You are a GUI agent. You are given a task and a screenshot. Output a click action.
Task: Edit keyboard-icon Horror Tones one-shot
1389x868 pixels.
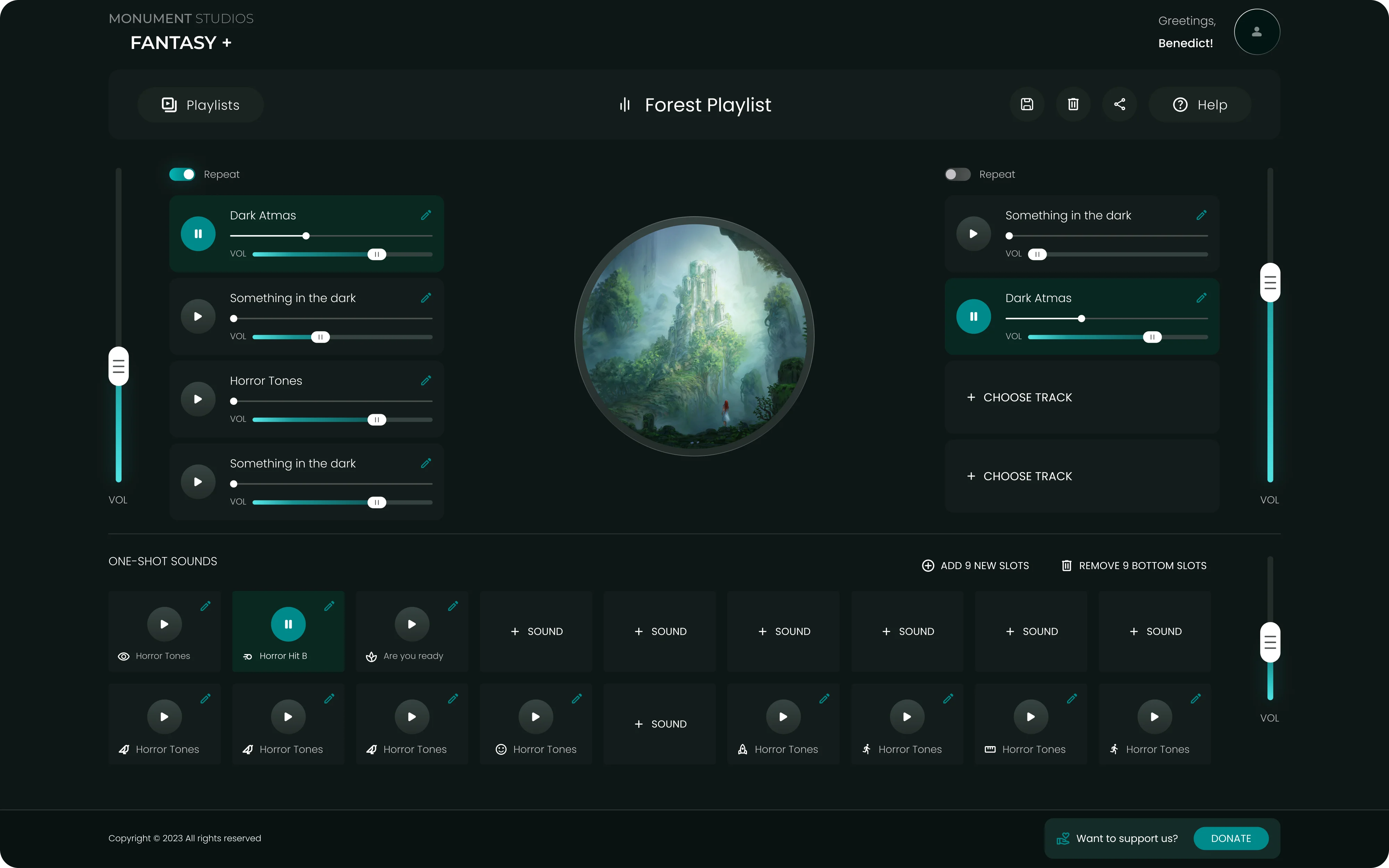pyautogui.click(x=1072, y=699)
